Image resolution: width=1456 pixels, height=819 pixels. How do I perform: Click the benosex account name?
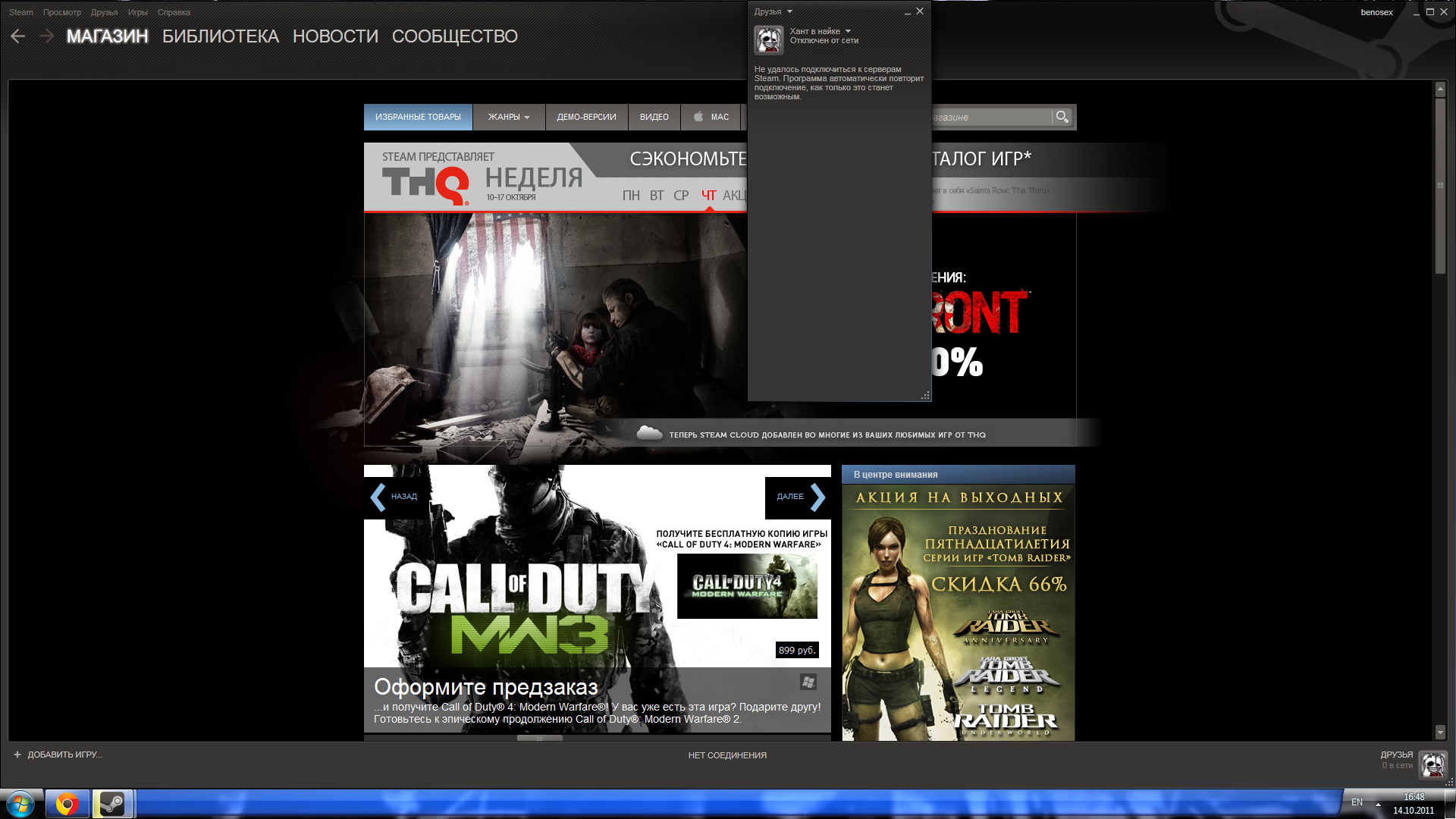coord(1376,12)
